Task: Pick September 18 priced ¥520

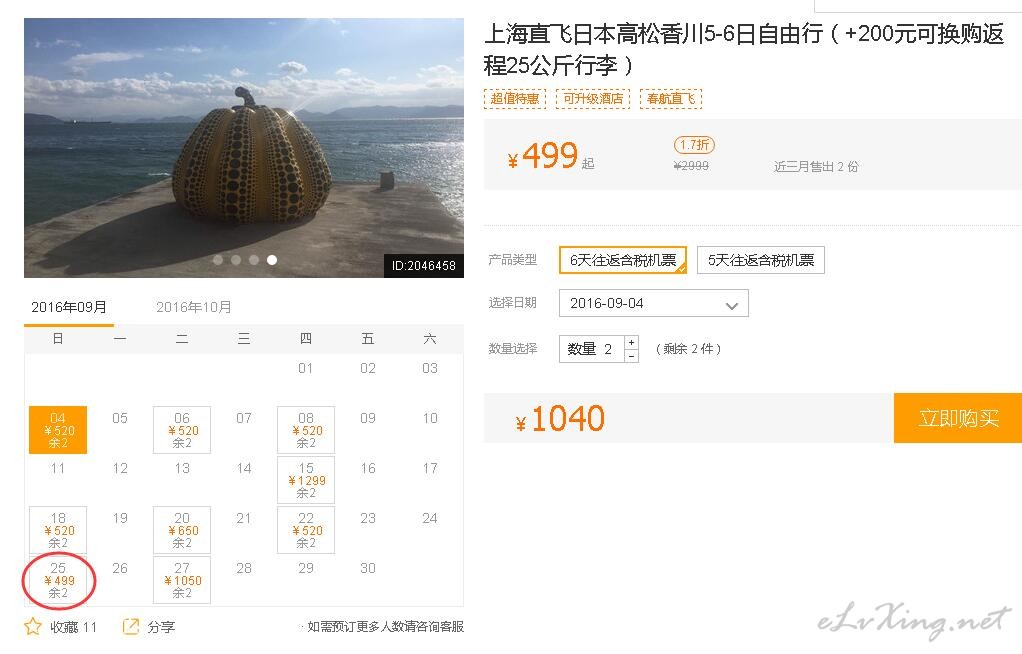Action: point(58,530)
